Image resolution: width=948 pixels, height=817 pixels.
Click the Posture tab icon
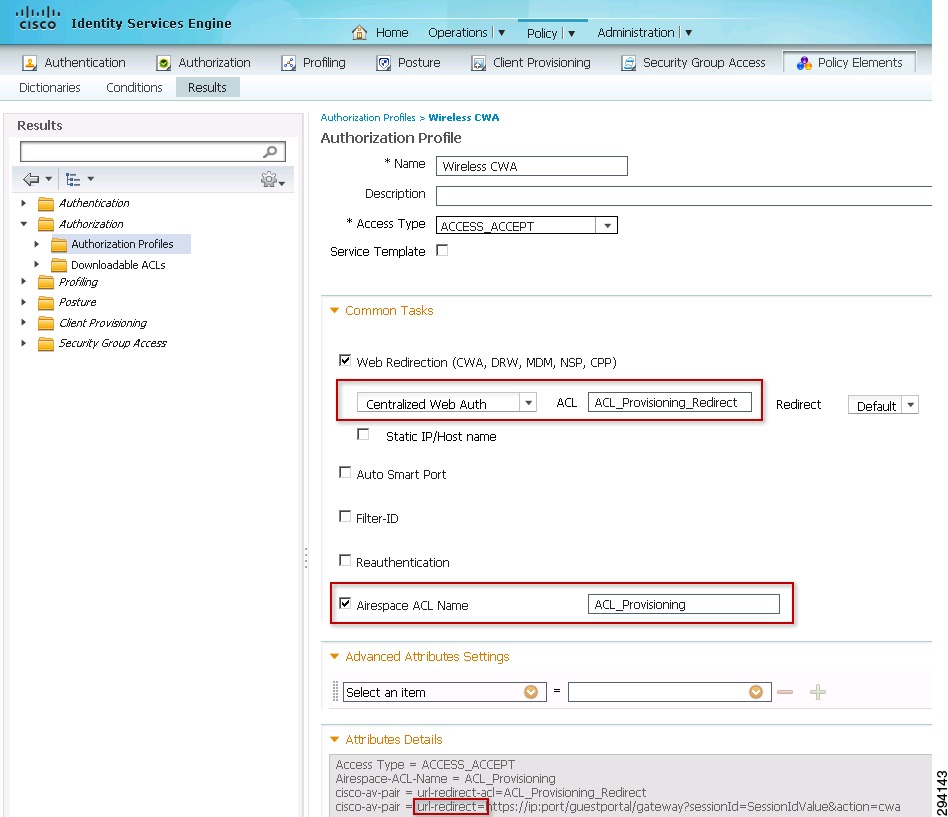383,63
